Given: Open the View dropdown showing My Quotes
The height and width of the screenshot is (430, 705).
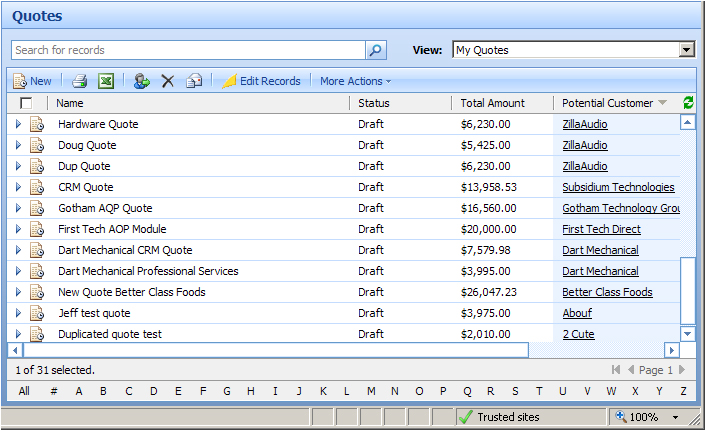Looking at the screenshot, I should coord(573,50).
